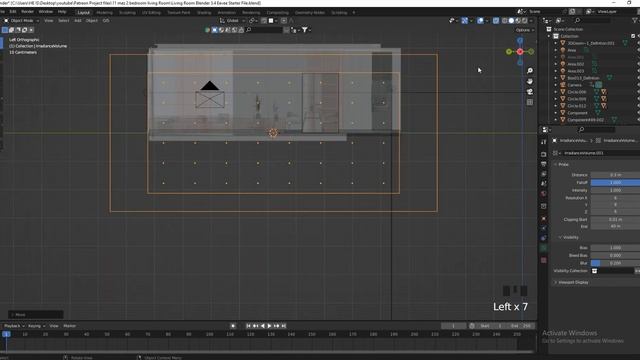Open the Output properties tab icon

pyautogui.click(x=544, y=164)
